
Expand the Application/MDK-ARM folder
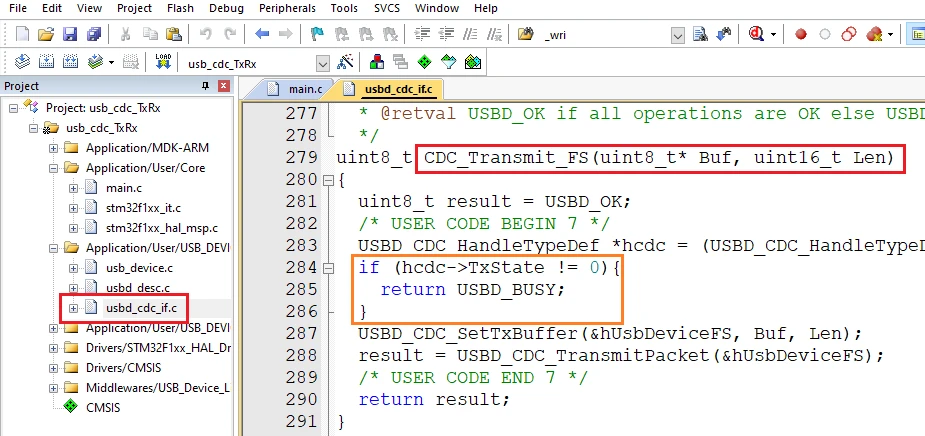[x=53, y=148]
